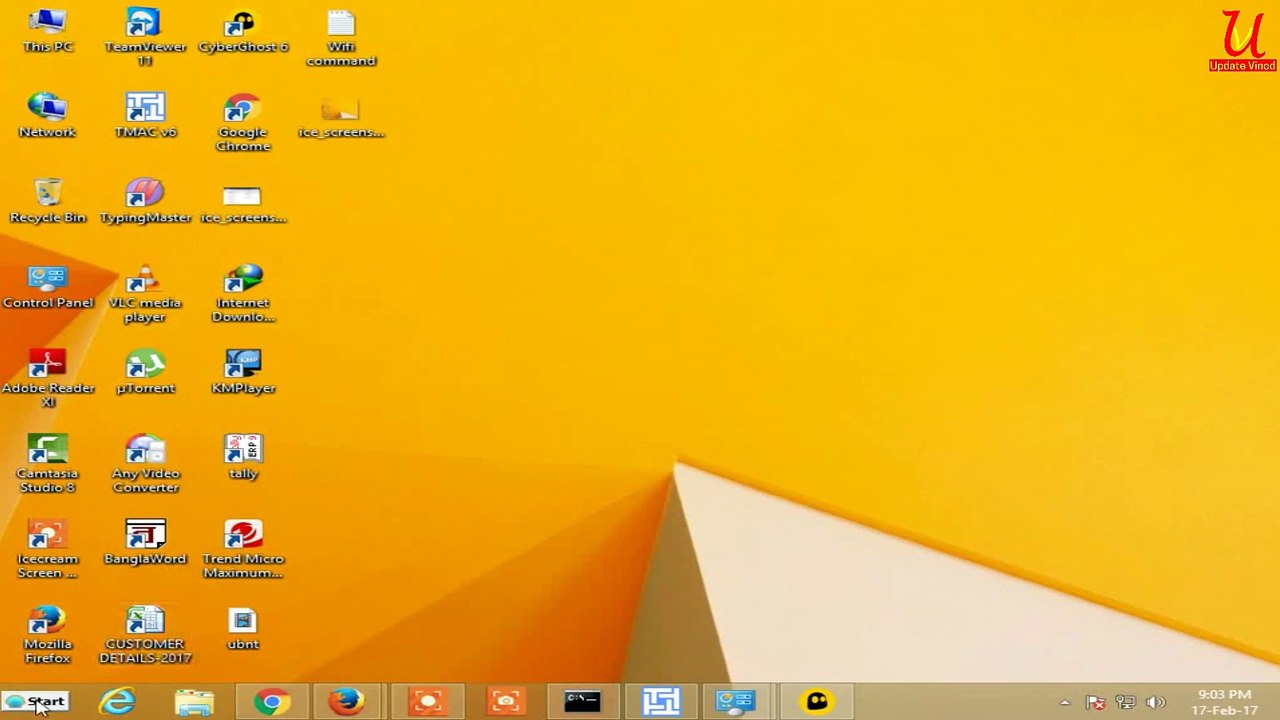The image size is (1280, 720).
Task: Select the BanglaWord desktop shortcut
Action: click(x=145, y=543)
